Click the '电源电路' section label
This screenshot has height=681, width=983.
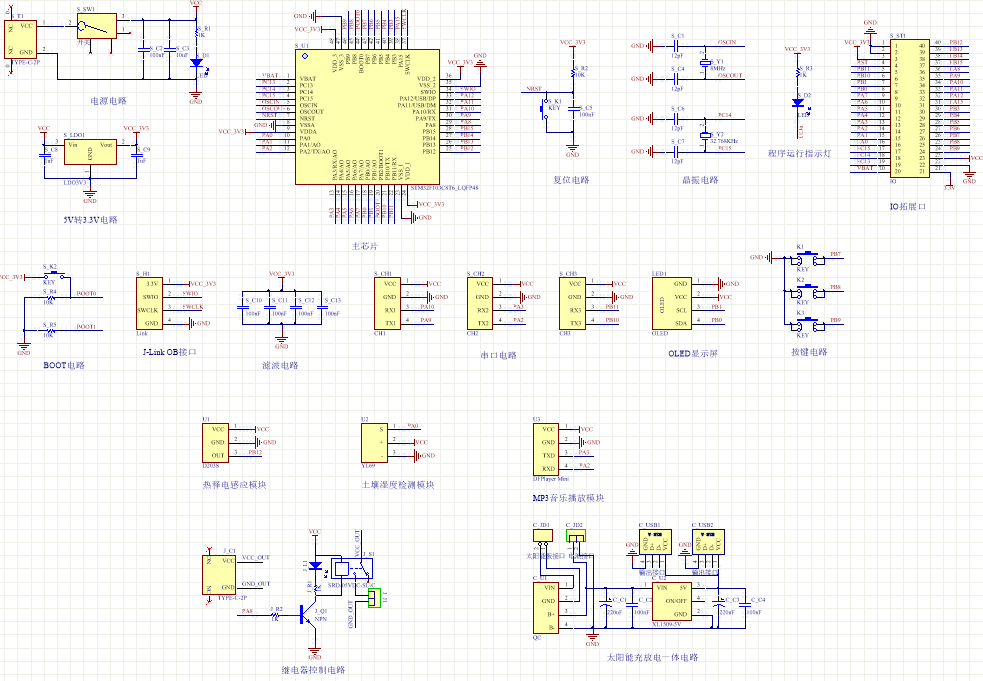click(108, 101)
